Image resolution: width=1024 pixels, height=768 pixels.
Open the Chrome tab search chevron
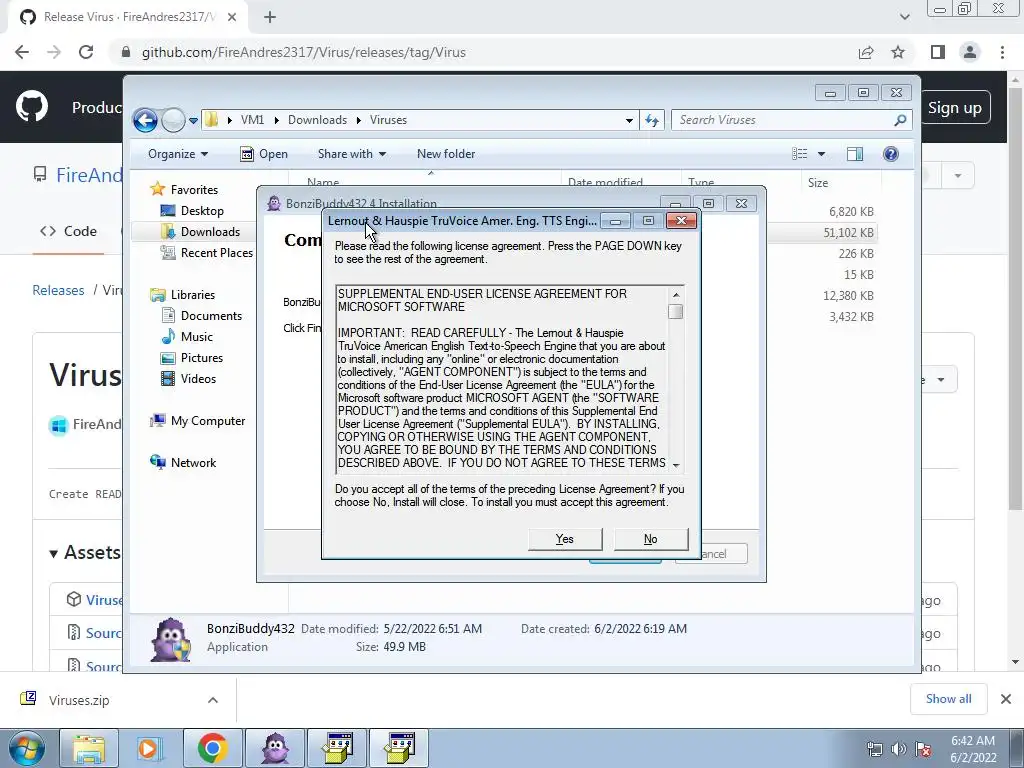[904, 17]
